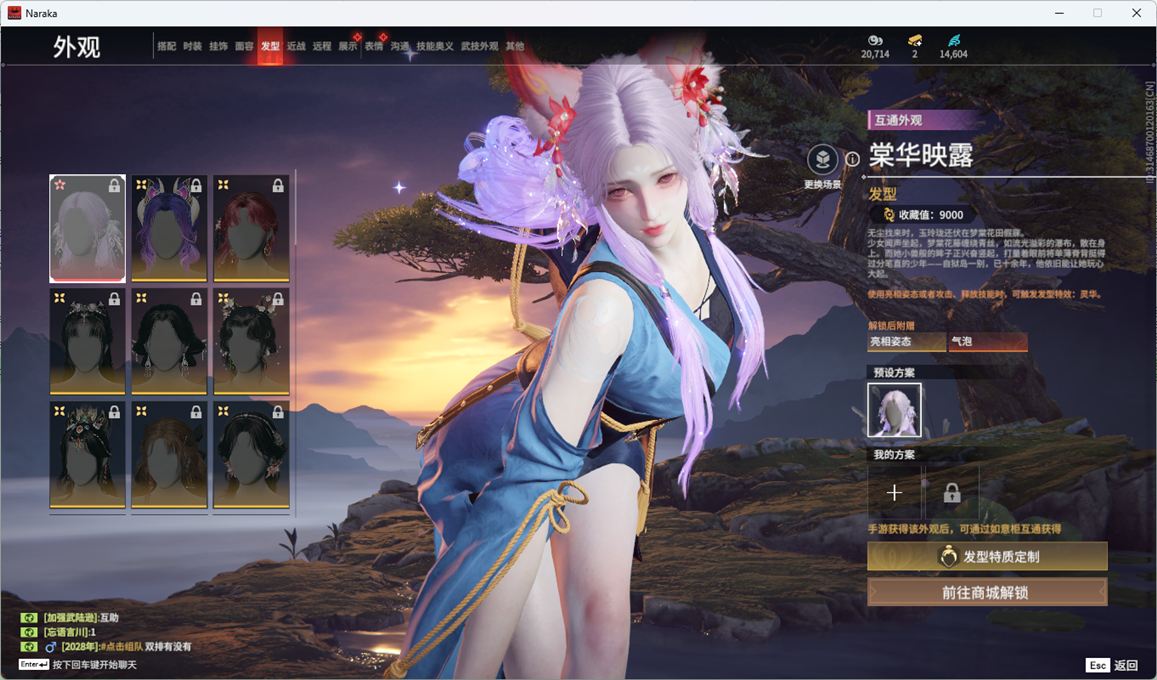Click the gold ticket currency icon above 2
Image resolution: width=1157 pixels, height=680 pixels.
click(915, 41)
